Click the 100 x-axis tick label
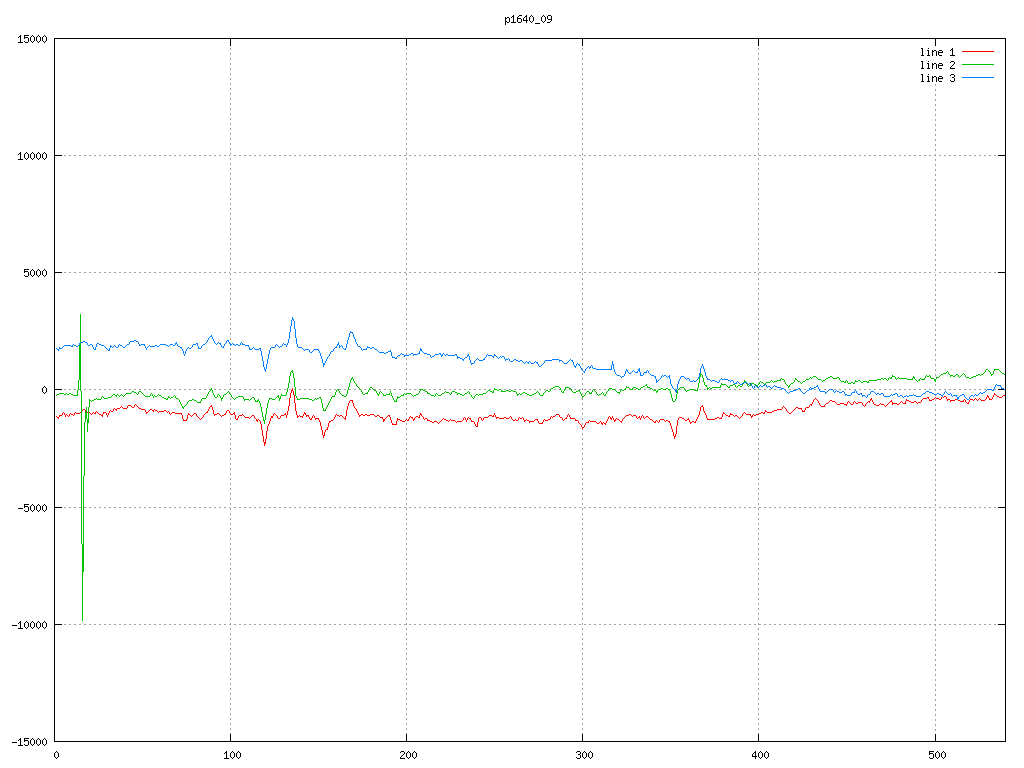Screen dimensions: 1024x768 point(231,755)
